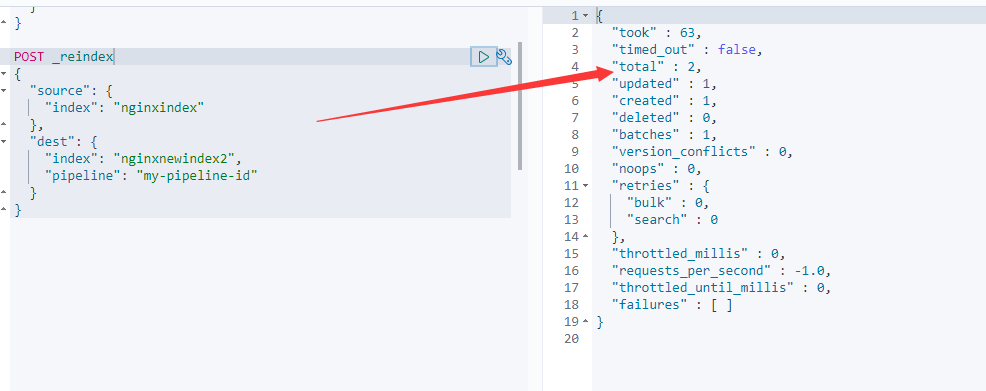Click the "my-pipeline-id" pipeline value
986x391 pixels.
(197, 175)
